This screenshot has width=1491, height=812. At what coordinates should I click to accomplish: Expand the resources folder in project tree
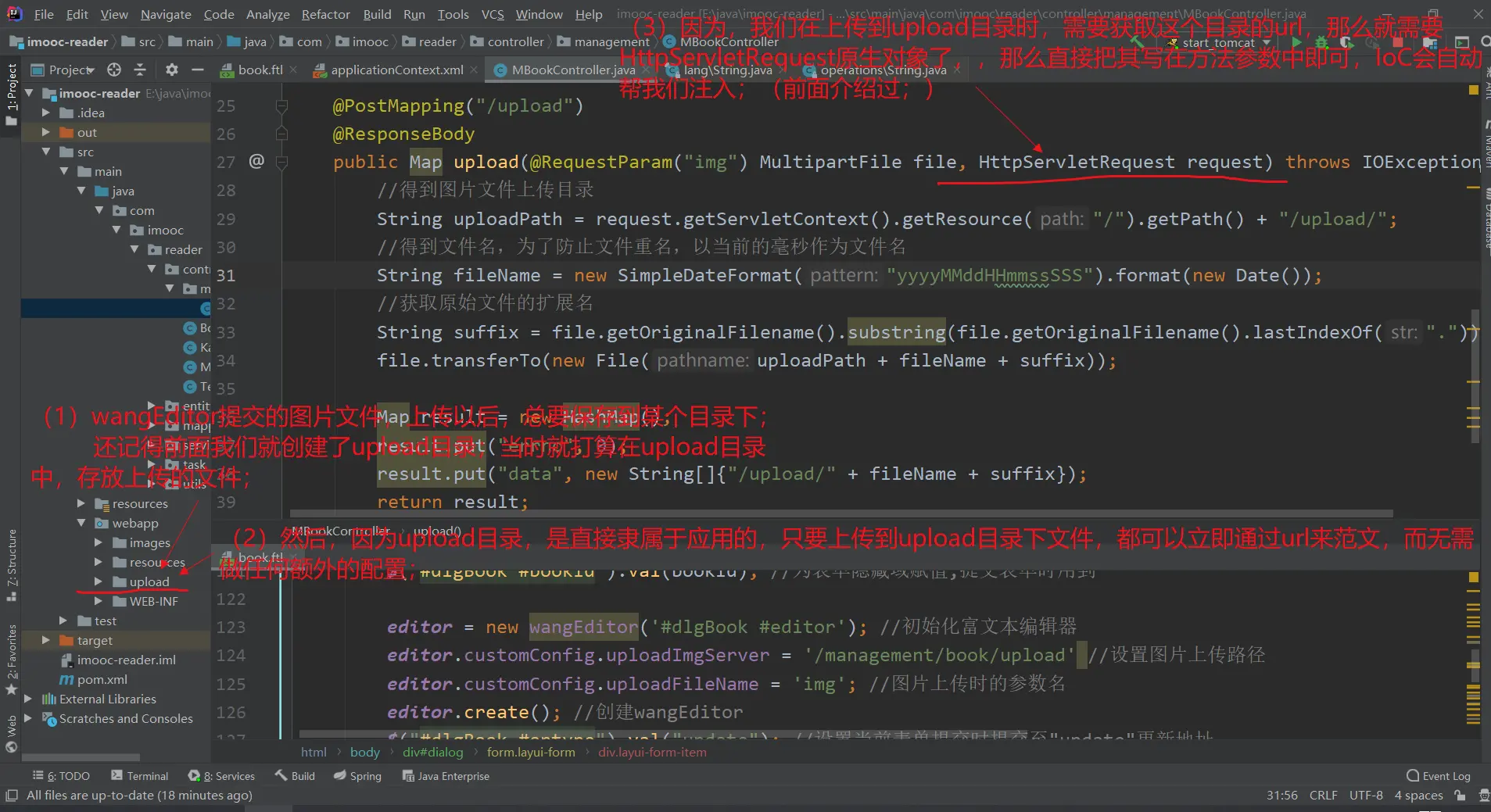click(x=81, y=503)
